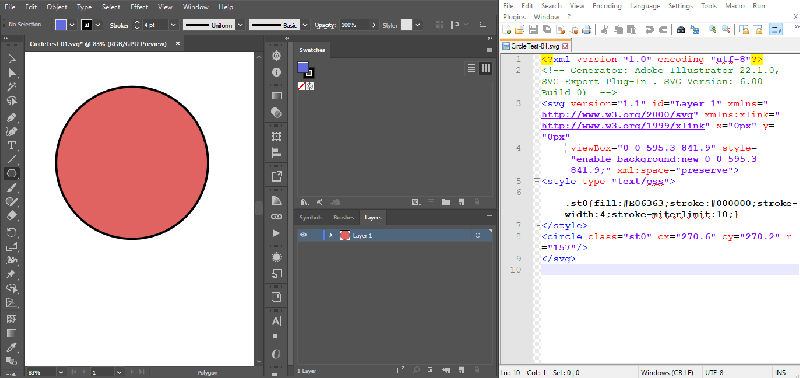Click the opacity percentage field

tap(354, 24)
